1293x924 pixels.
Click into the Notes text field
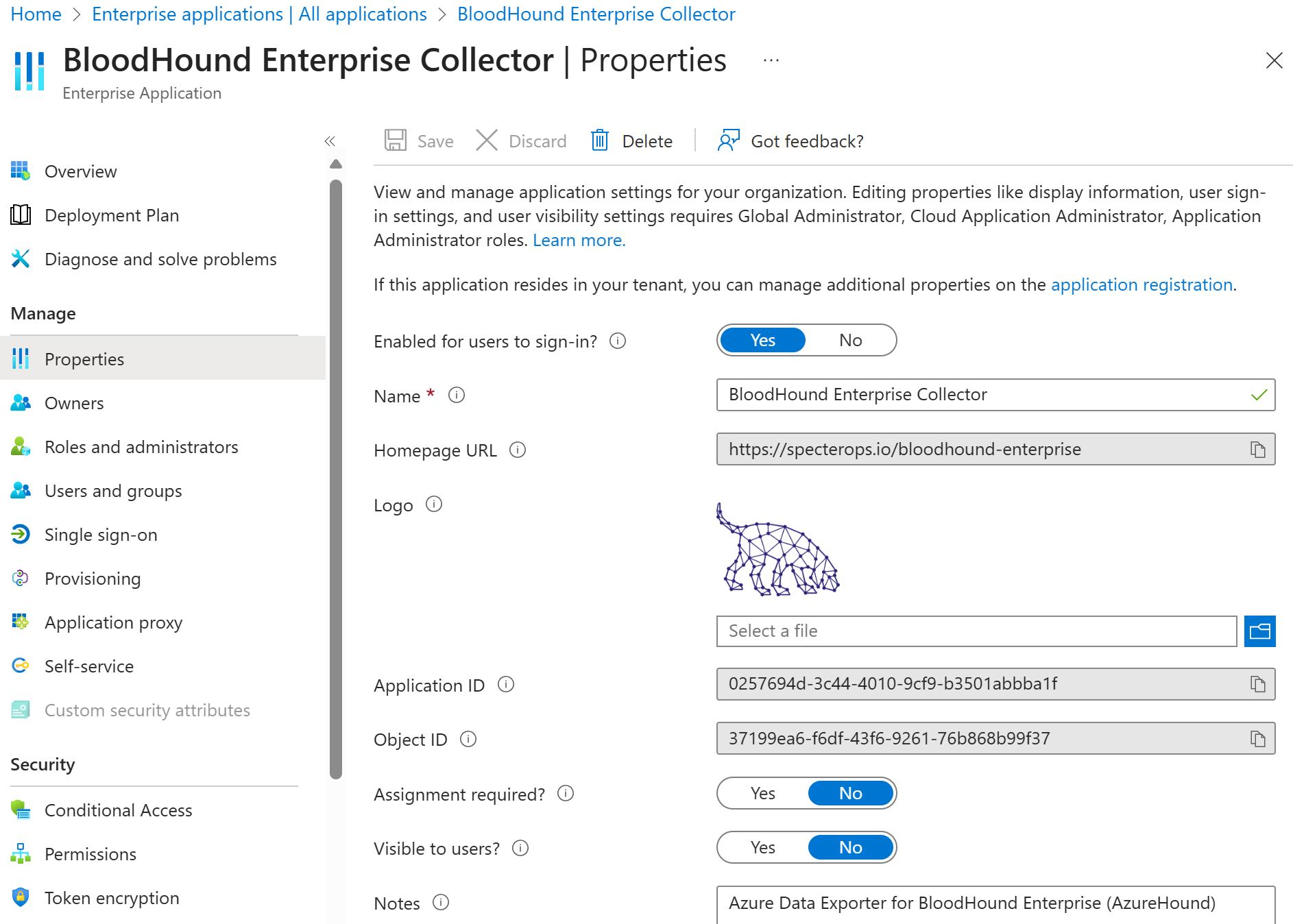995,905
